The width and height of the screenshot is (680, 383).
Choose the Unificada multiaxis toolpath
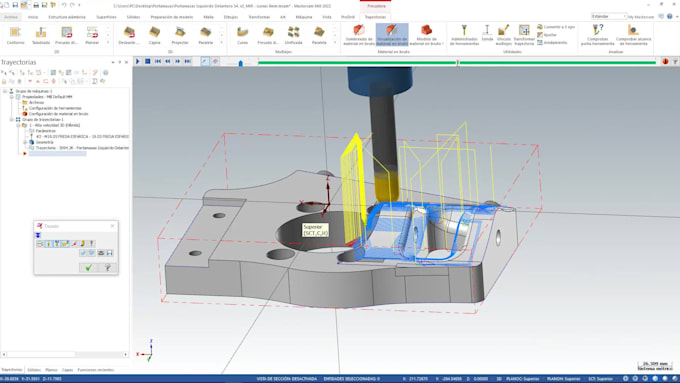click(x=294, y=35)
